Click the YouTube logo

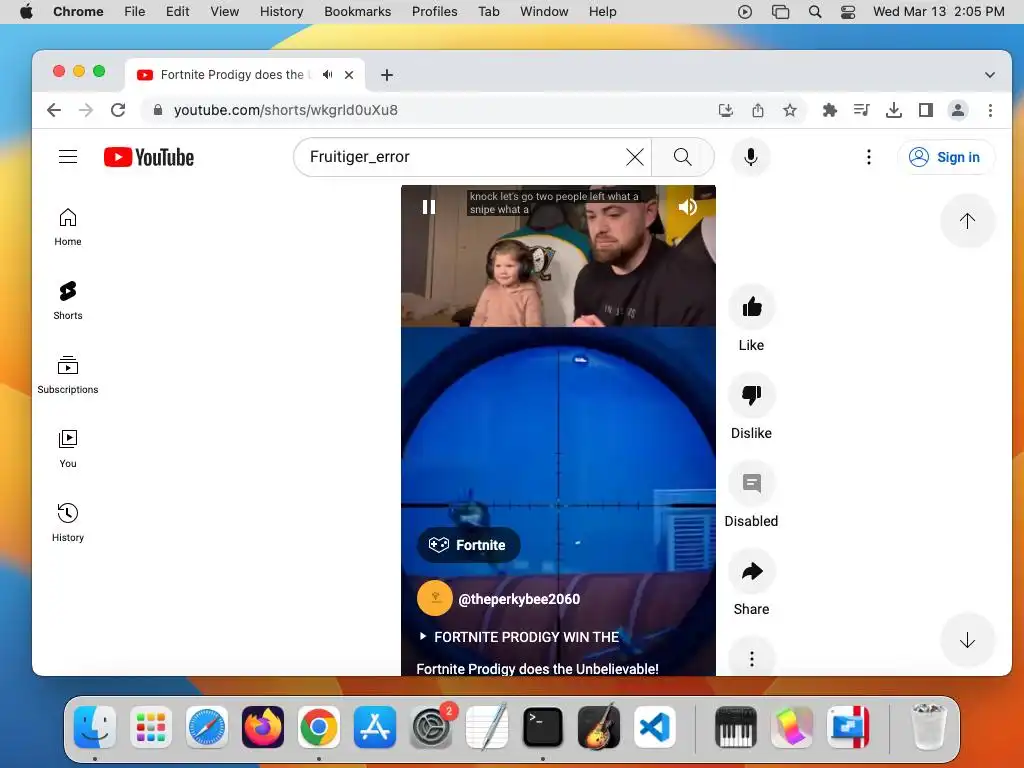tap(149, 157)
